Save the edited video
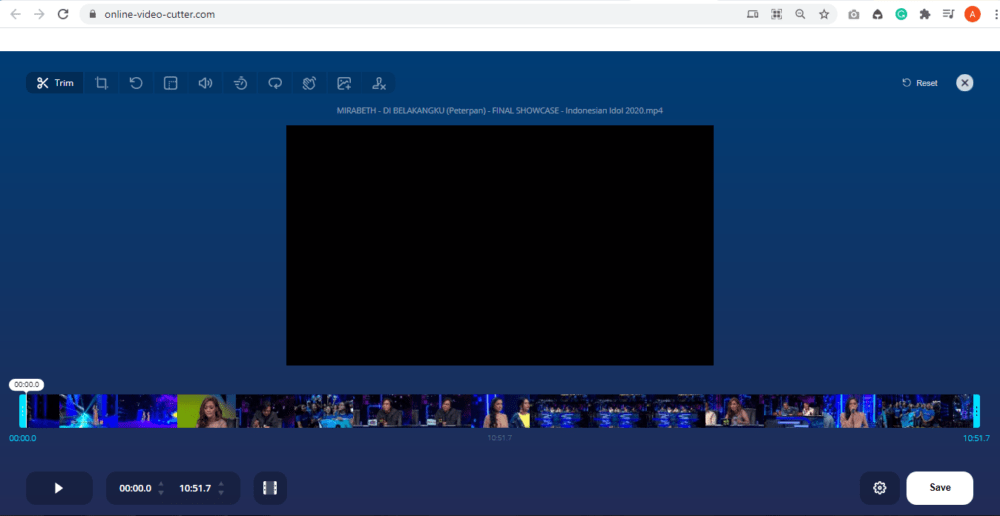The image size is (1000, 516). [x=940, y=488]
